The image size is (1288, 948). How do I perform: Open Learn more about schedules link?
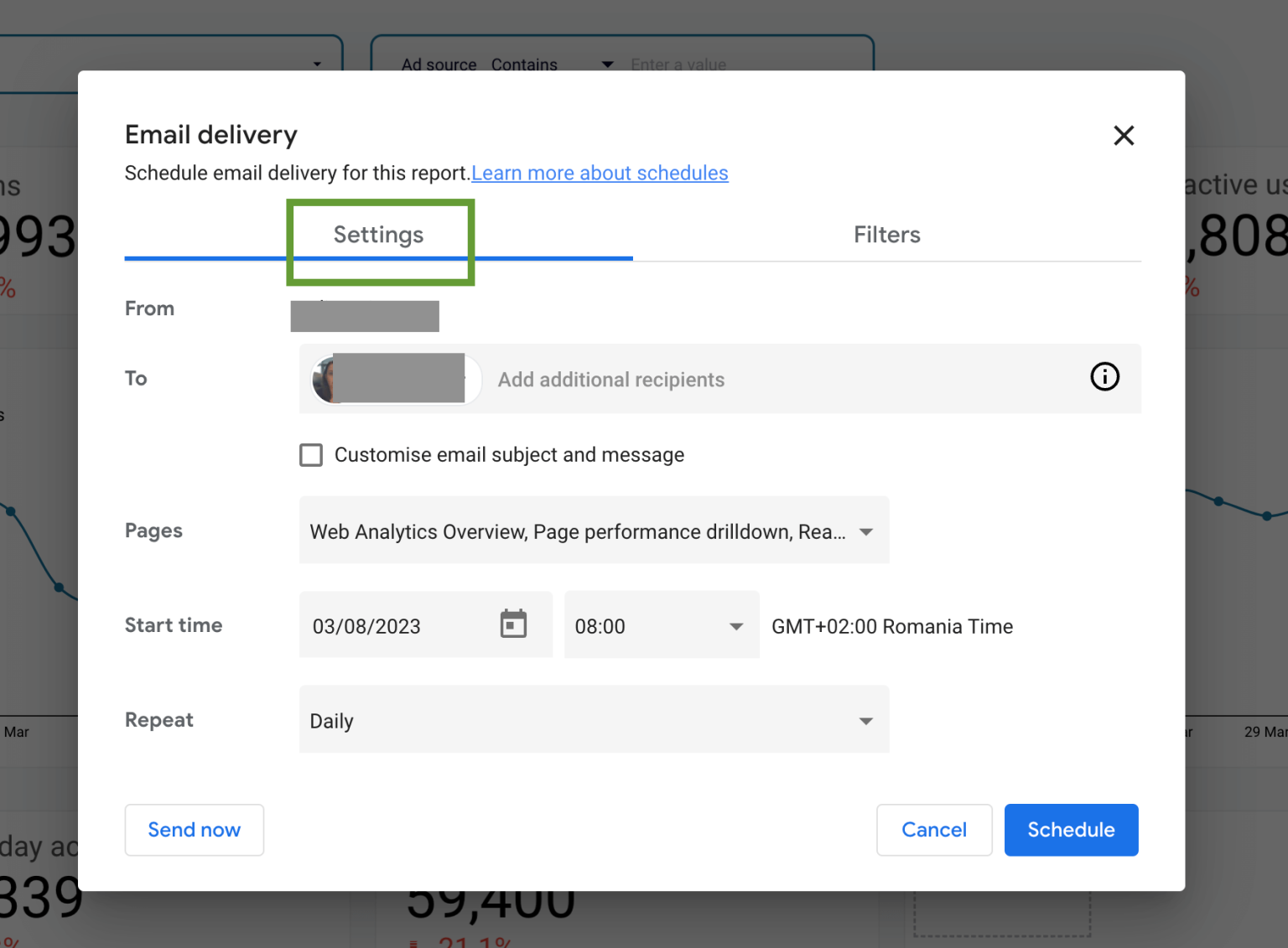tap(600, 173)
